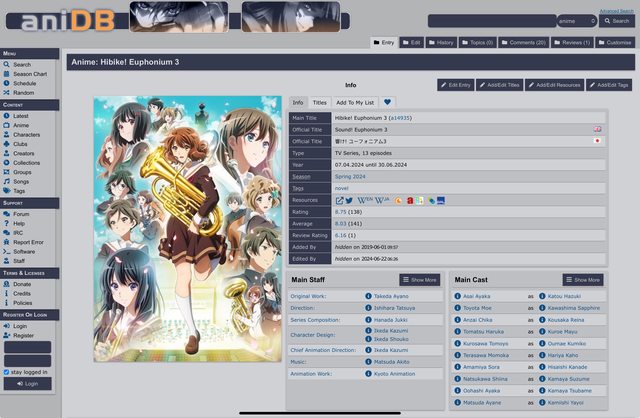Click the header search text field
This screenshot has width=640, height=418.
(492, 21)
